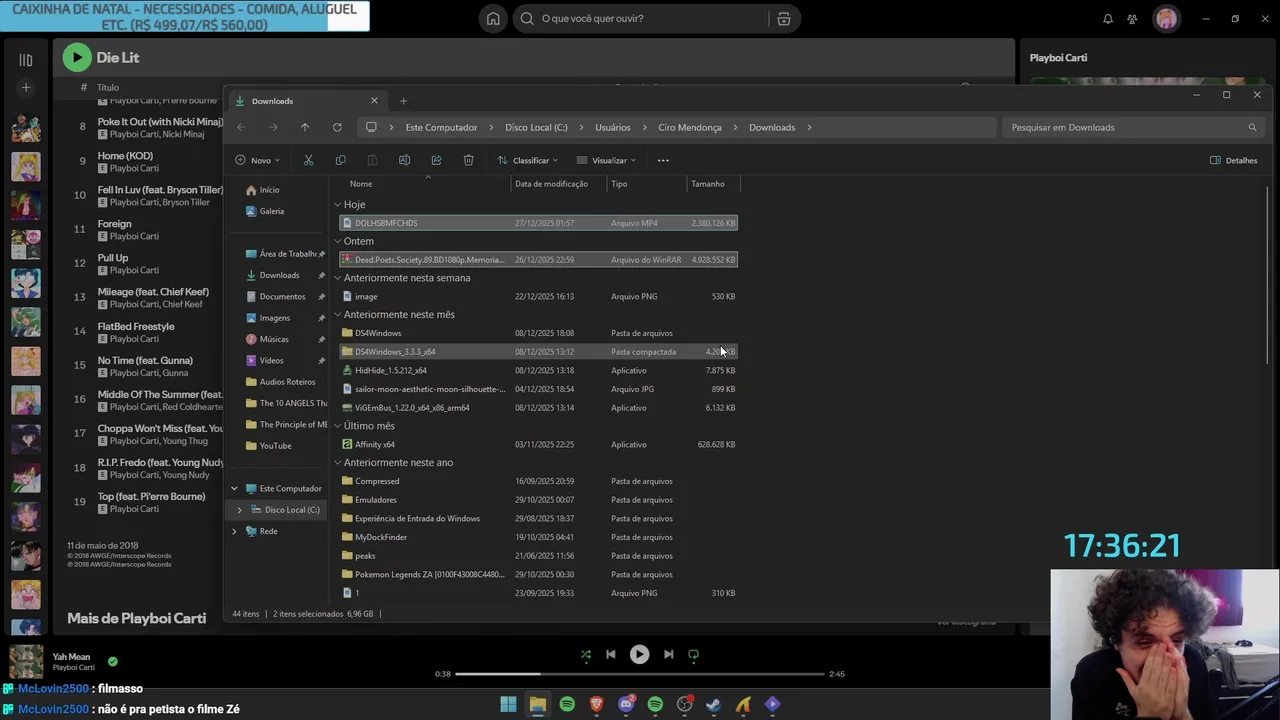Open a new Explorer tab with plus

tap(403, 101)
